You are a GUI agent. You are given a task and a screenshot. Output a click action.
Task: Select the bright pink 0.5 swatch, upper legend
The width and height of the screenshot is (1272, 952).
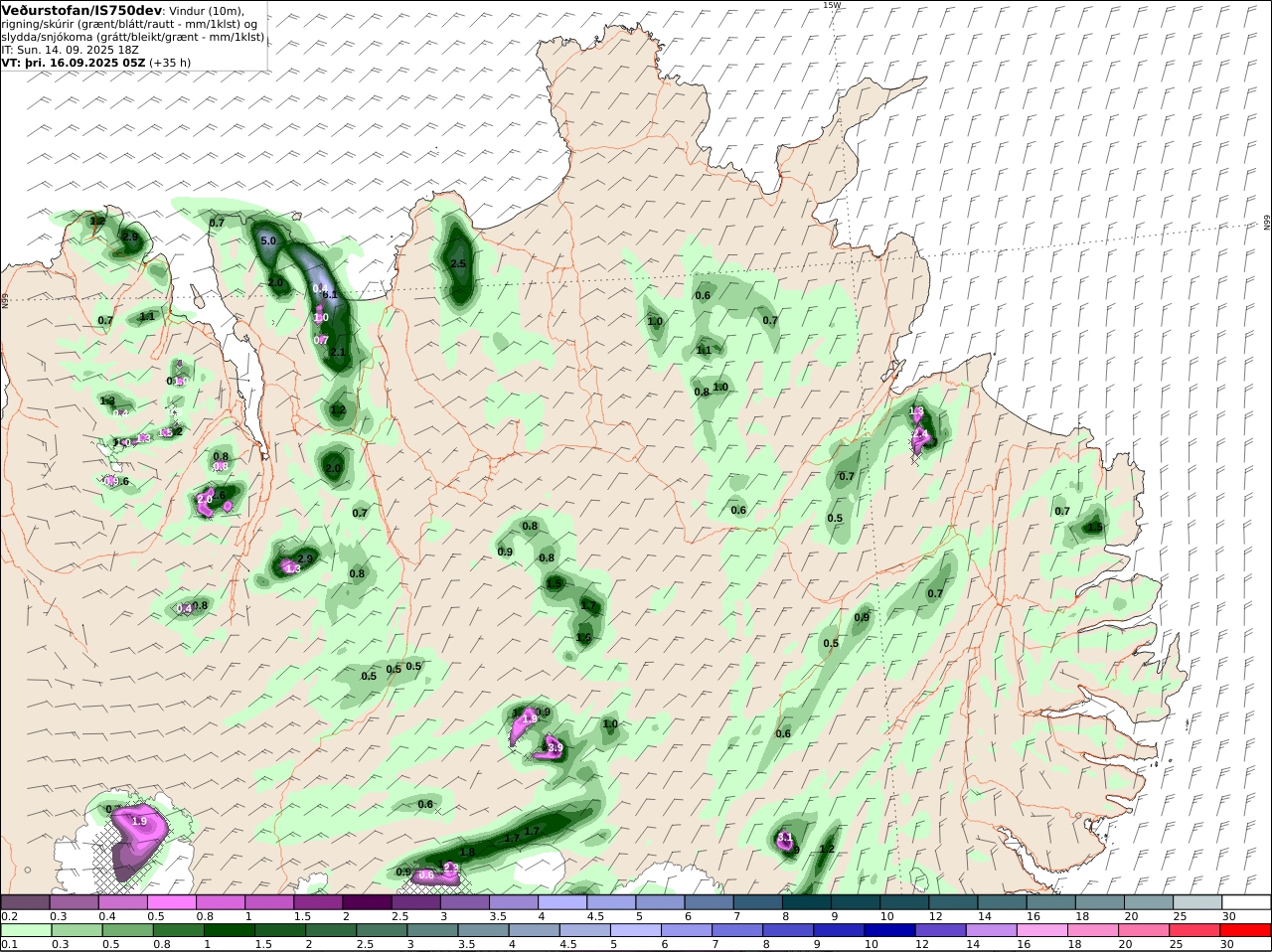point(172,902)
